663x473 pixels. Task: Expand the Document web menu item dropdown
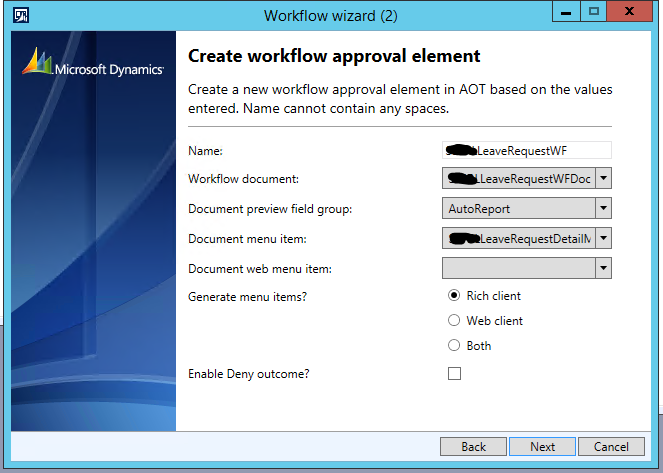click(x=603, y=268)
